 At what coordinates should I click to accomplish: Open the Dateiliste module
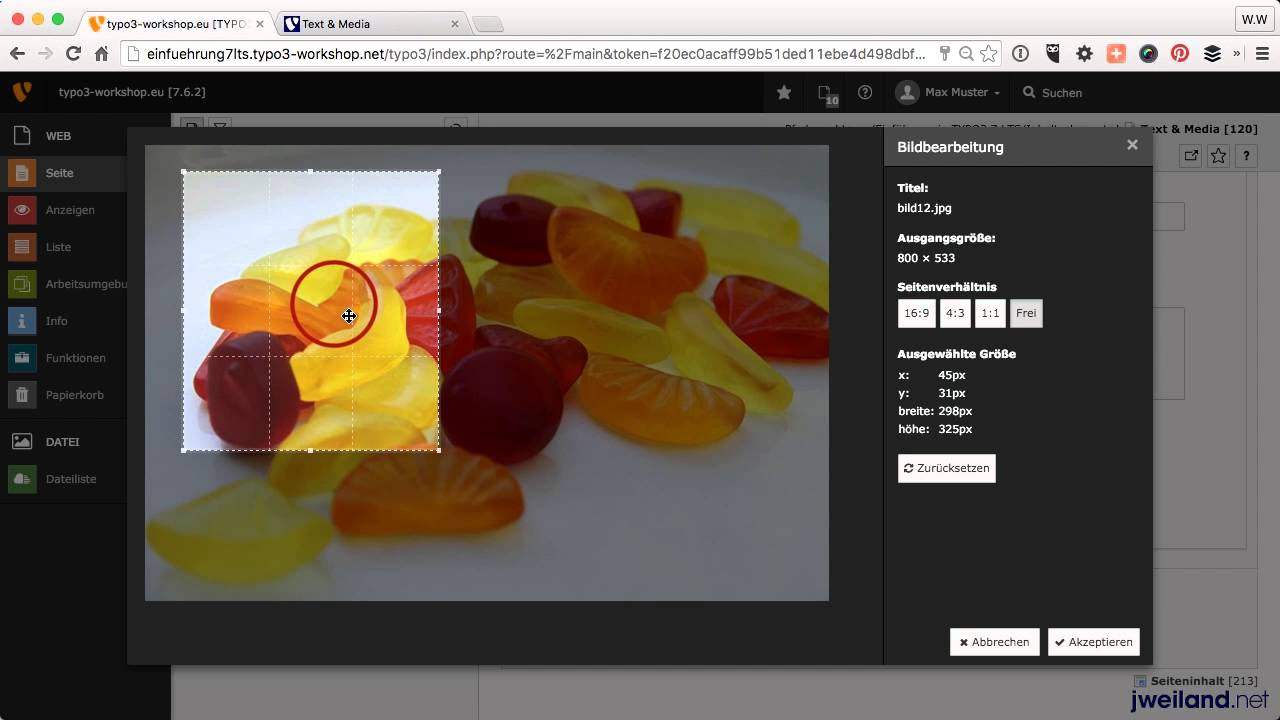pos(64,479)
